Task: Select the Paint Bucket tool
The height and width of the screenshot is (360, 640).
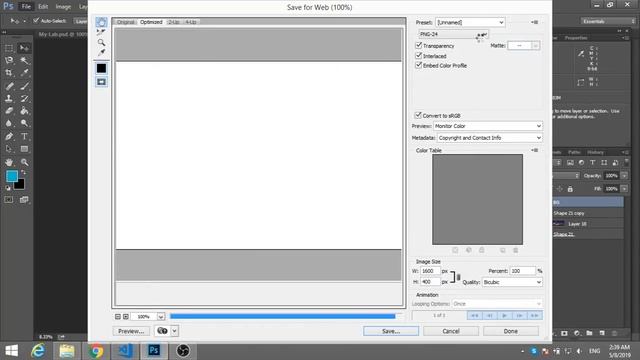Action: click(24, 111)
